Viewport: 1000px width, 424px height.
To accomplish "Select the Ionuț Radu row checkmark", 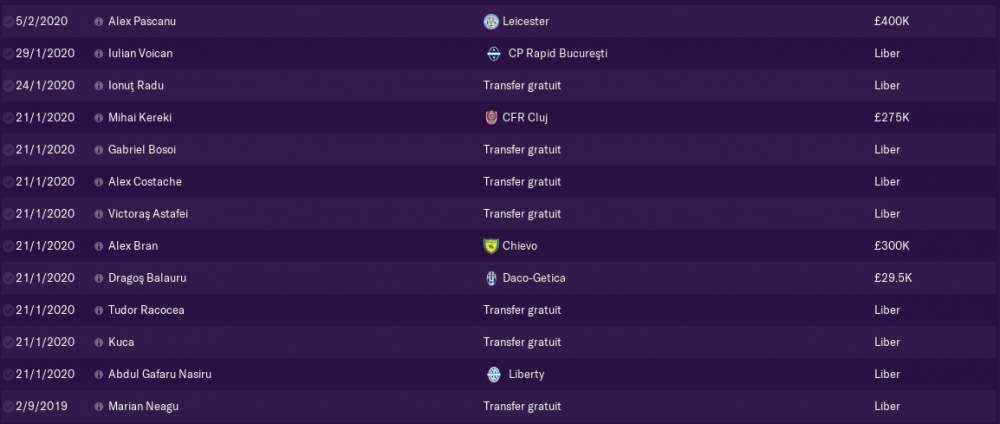I will click(8, 86).
